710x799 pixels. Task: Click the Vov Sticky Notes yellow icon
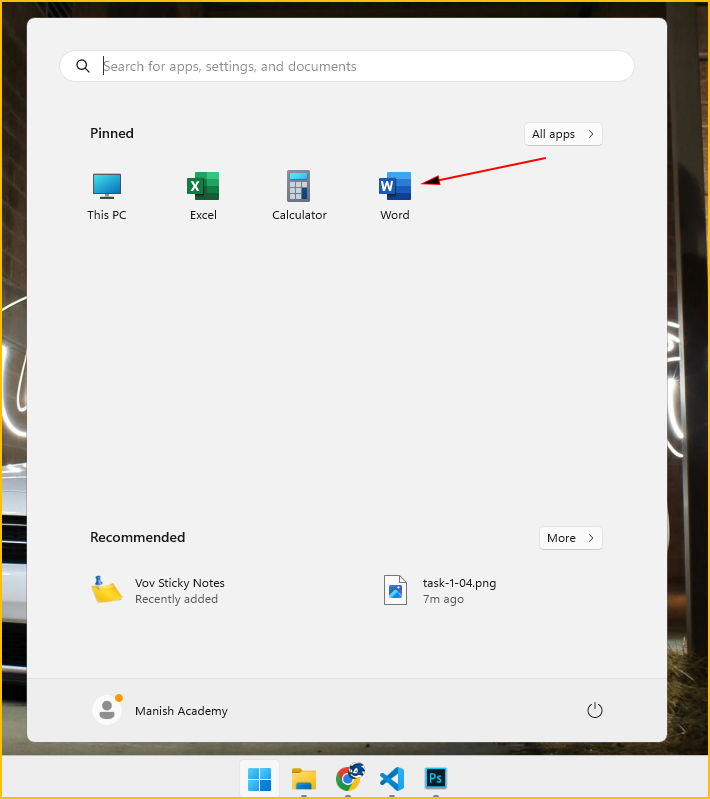(x=106, y=590)
